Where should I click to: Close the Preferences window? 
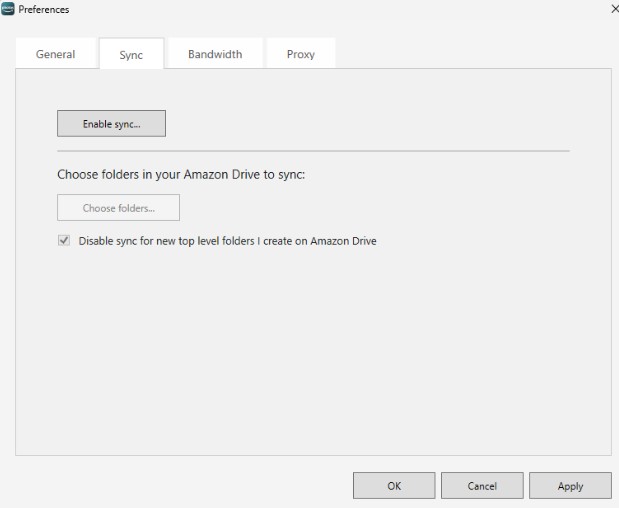coord(614,9)
